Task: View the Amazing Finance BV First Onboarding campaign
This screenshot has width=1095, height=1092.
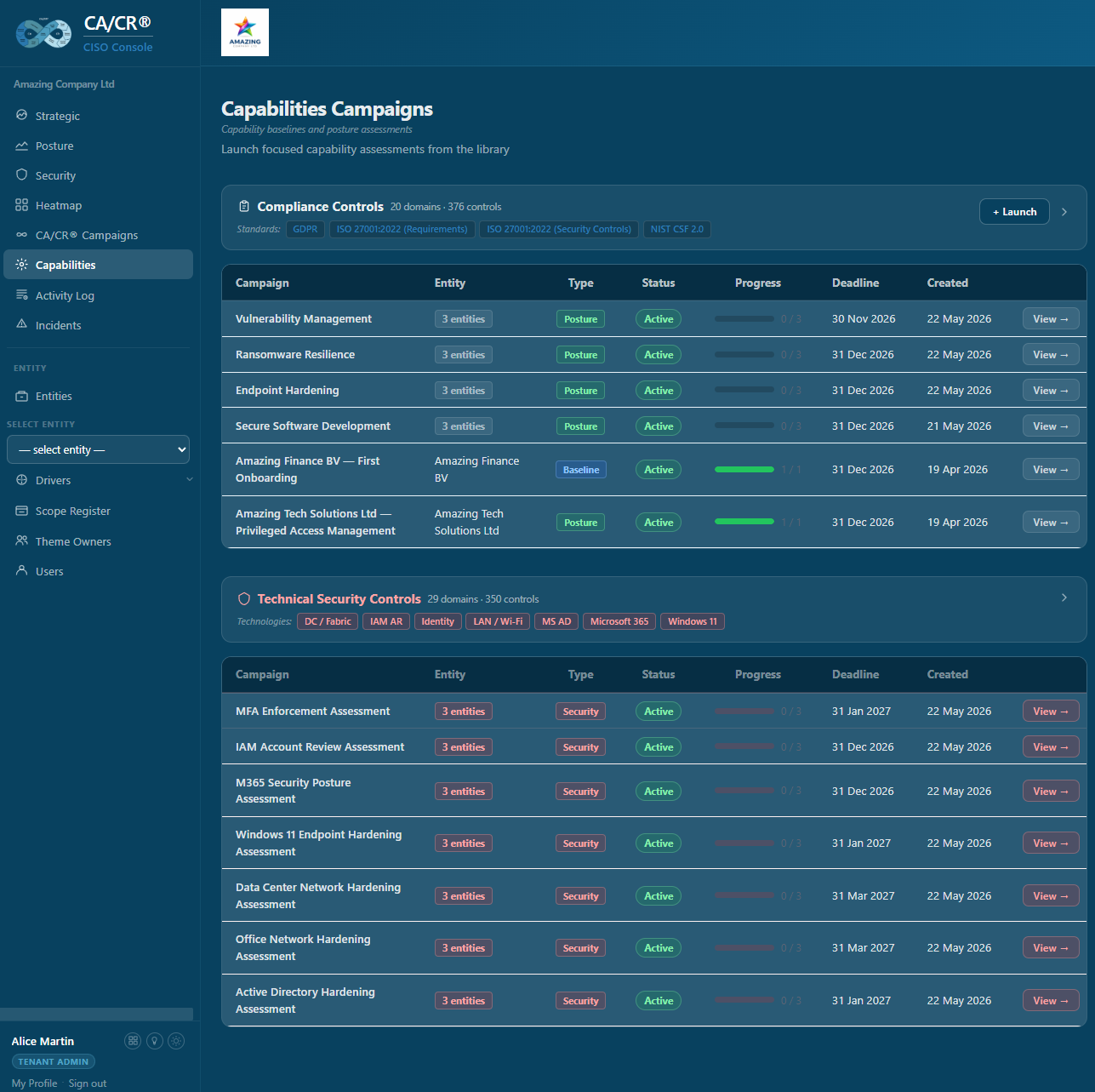Action: click(1051, 469)
